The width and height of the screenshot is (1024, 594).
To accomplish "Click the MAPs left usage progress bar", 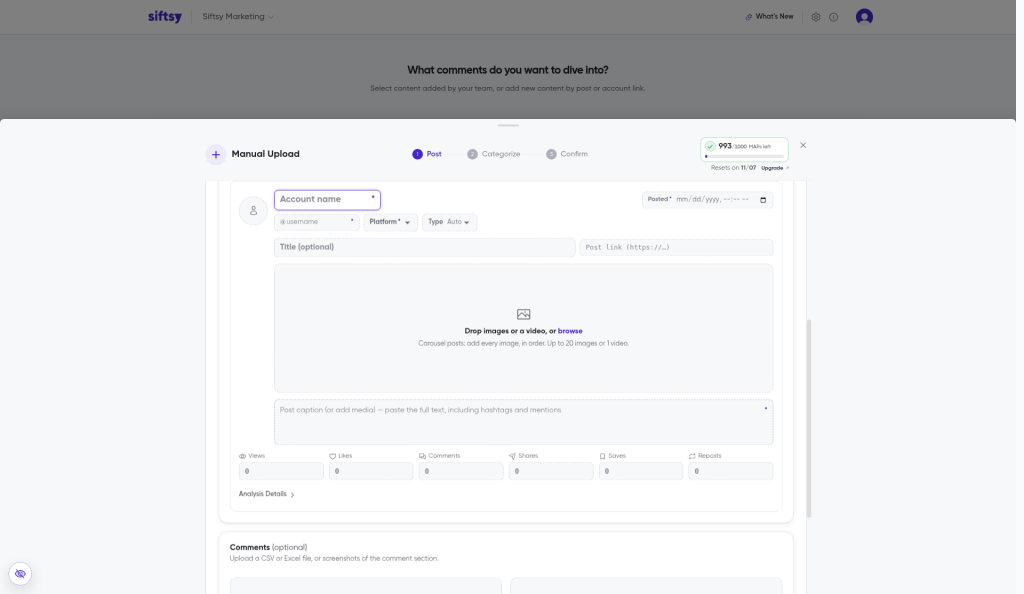I will pyautogui.click(x=744, y=157).
